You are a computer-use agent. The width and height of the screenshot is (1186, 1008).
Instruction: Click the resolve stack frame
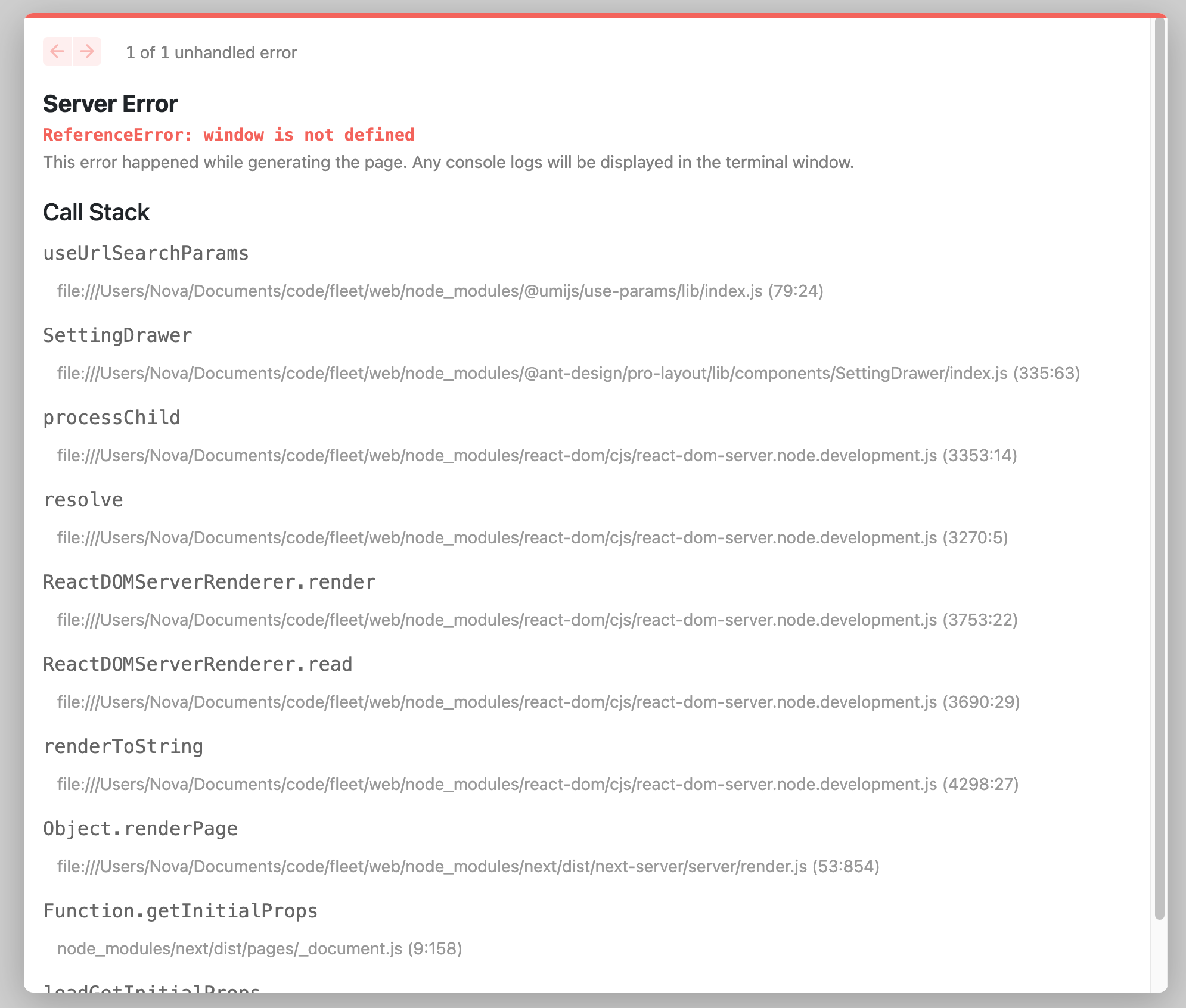[83, 499]
